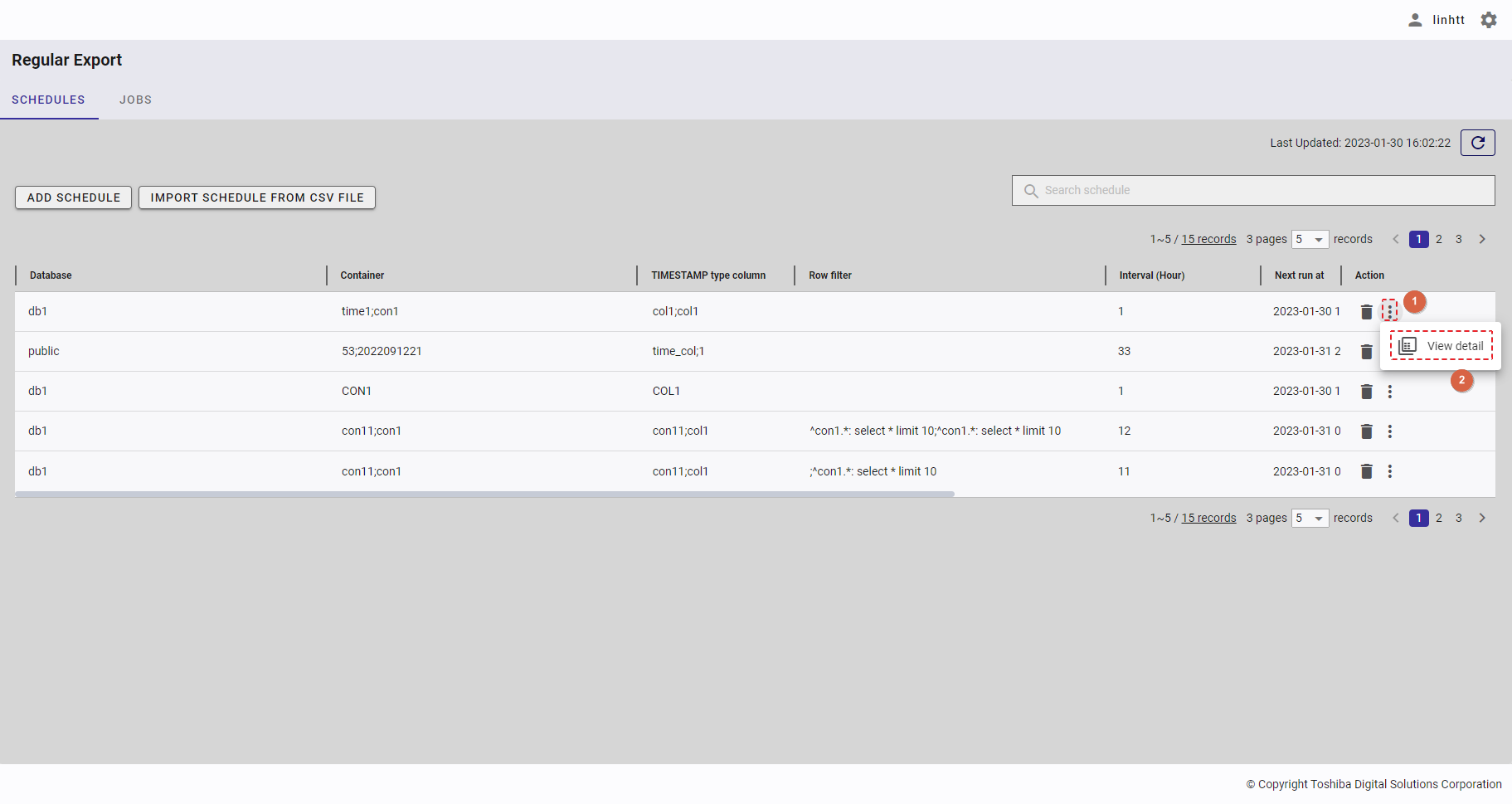Screen dimensions: 1512x804
Task: Expand bottom records-per-page dropdown
Action: click(x=1310, y=519)
